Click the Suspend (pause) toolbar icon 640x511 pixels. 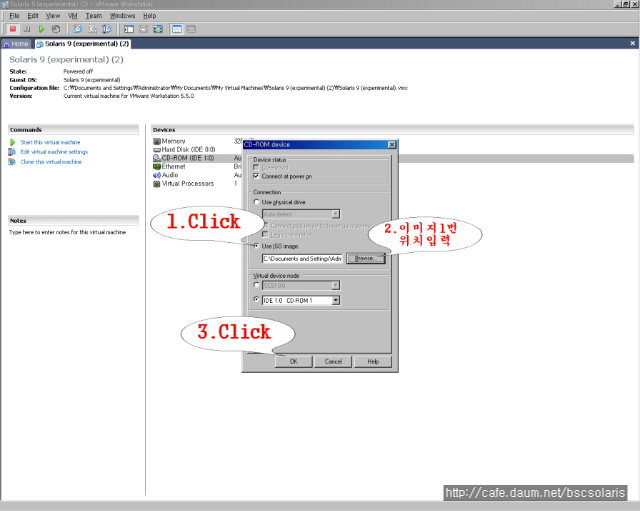click(x=27, y=29)
